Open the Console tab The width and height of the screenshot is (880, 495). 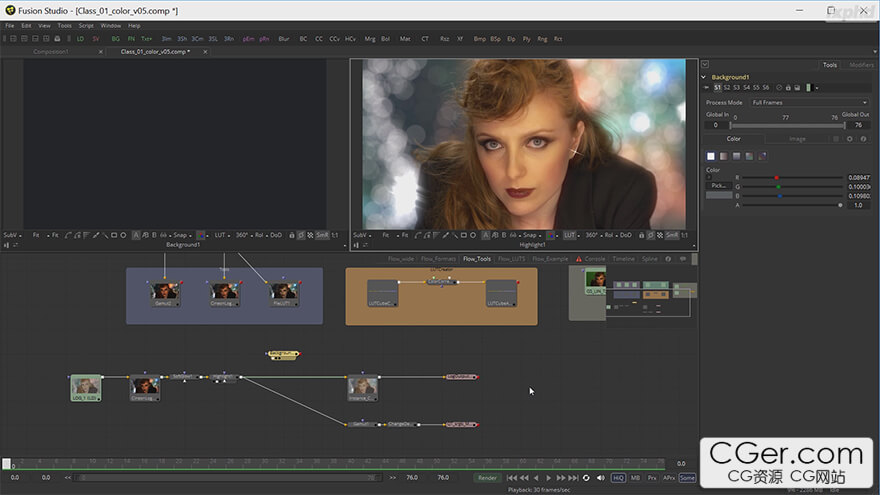595,259
